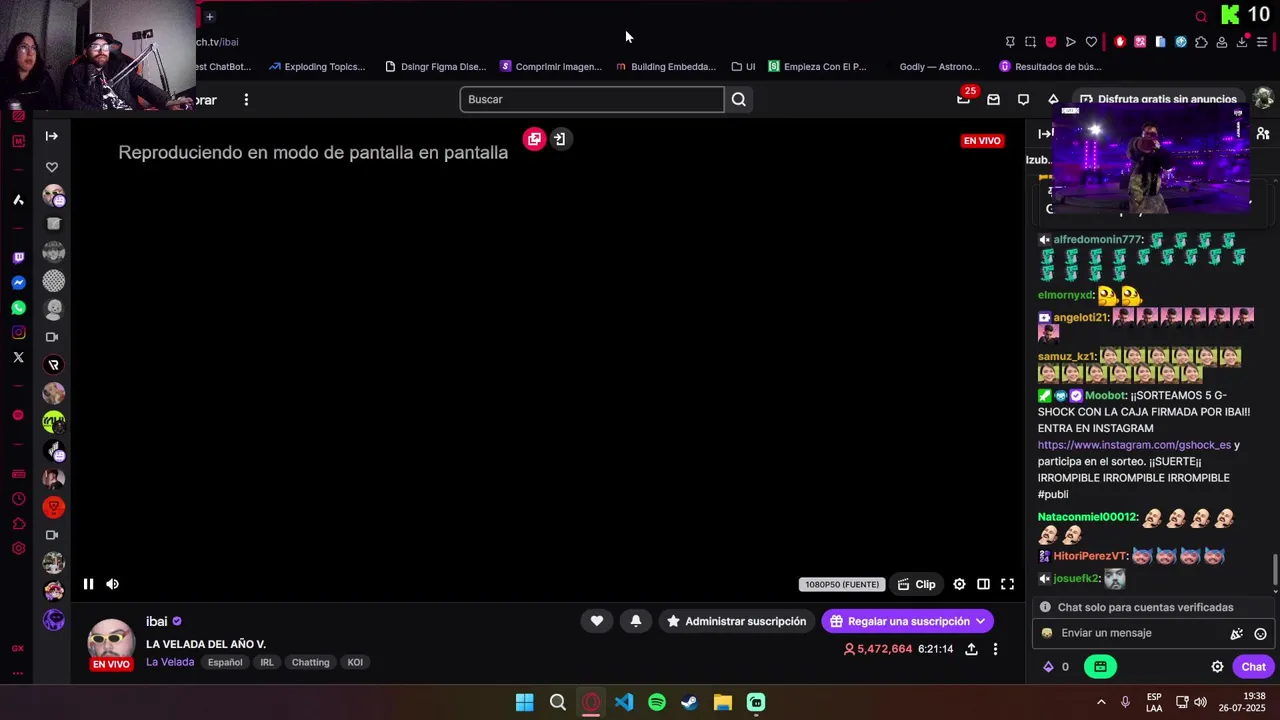Viewport: 1280px width, 720px height.
Task: Open emote picker smiley in chat input
Action: coord(1260,634)
